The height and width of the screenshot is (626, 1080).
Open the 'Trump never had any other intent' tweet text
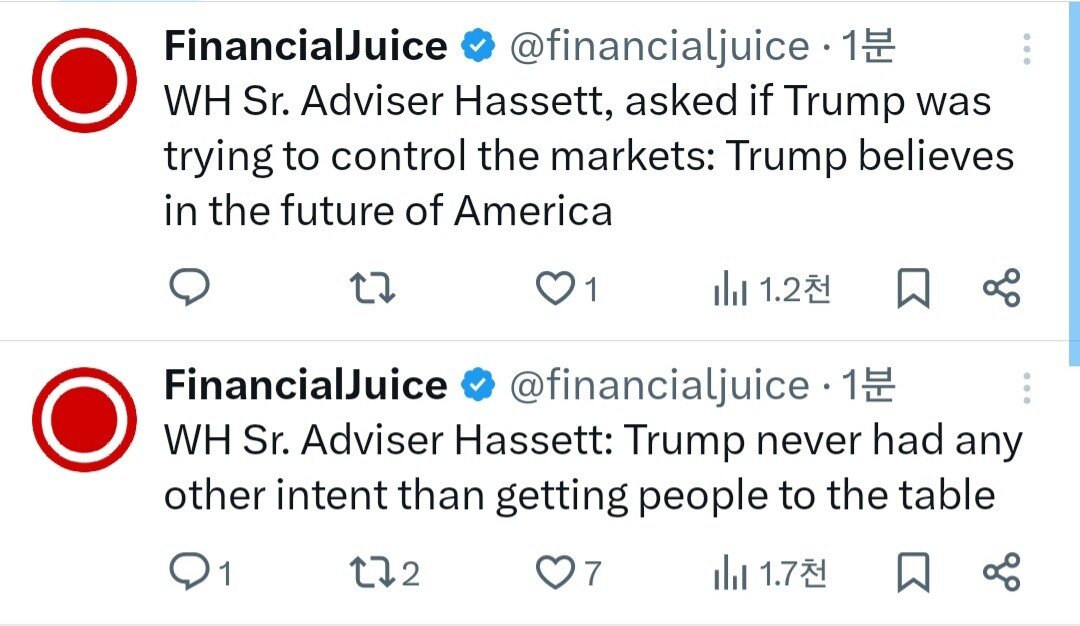[x=593, y=467]
